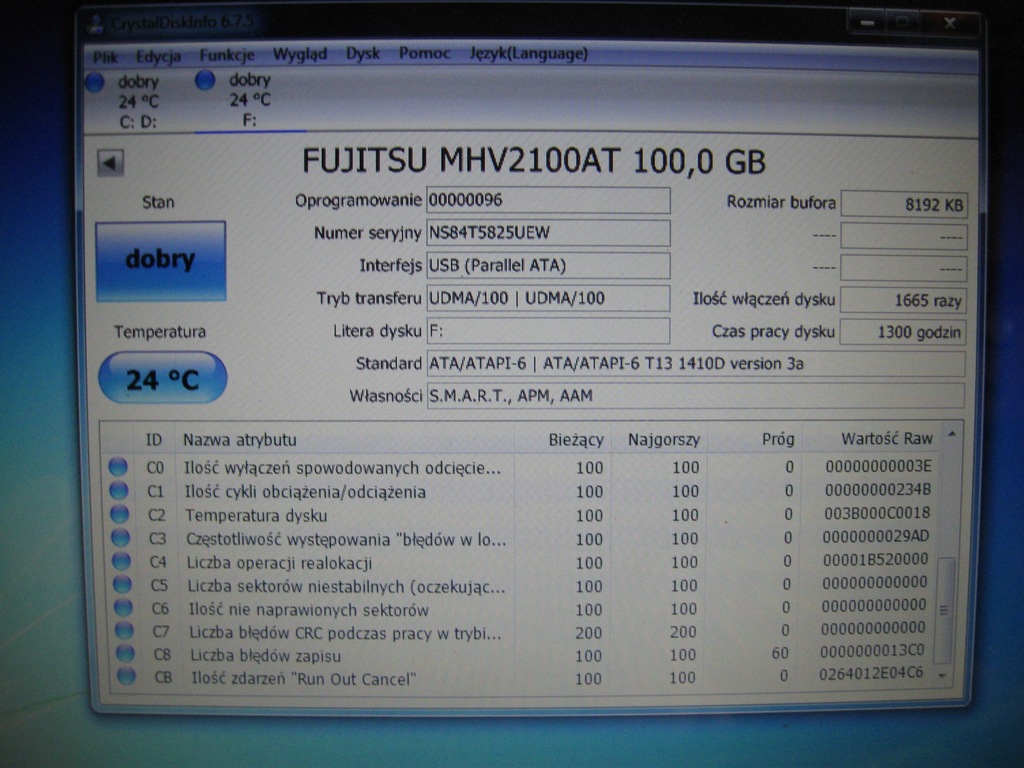This screenshot has width=1024, height=768.
Task: Minimize the CrystalDiskInfo window
Action: pos(867,23)
